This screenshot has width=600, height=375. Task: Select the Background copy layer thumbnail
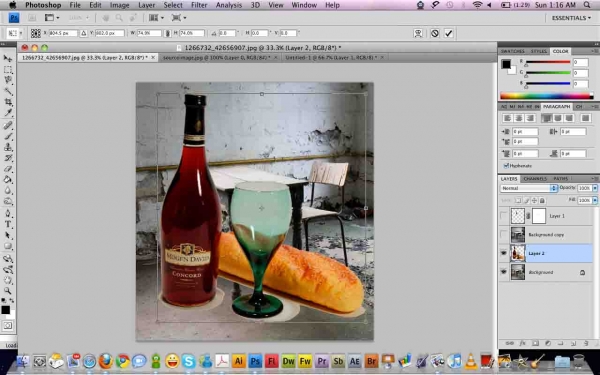pos(518,235)
